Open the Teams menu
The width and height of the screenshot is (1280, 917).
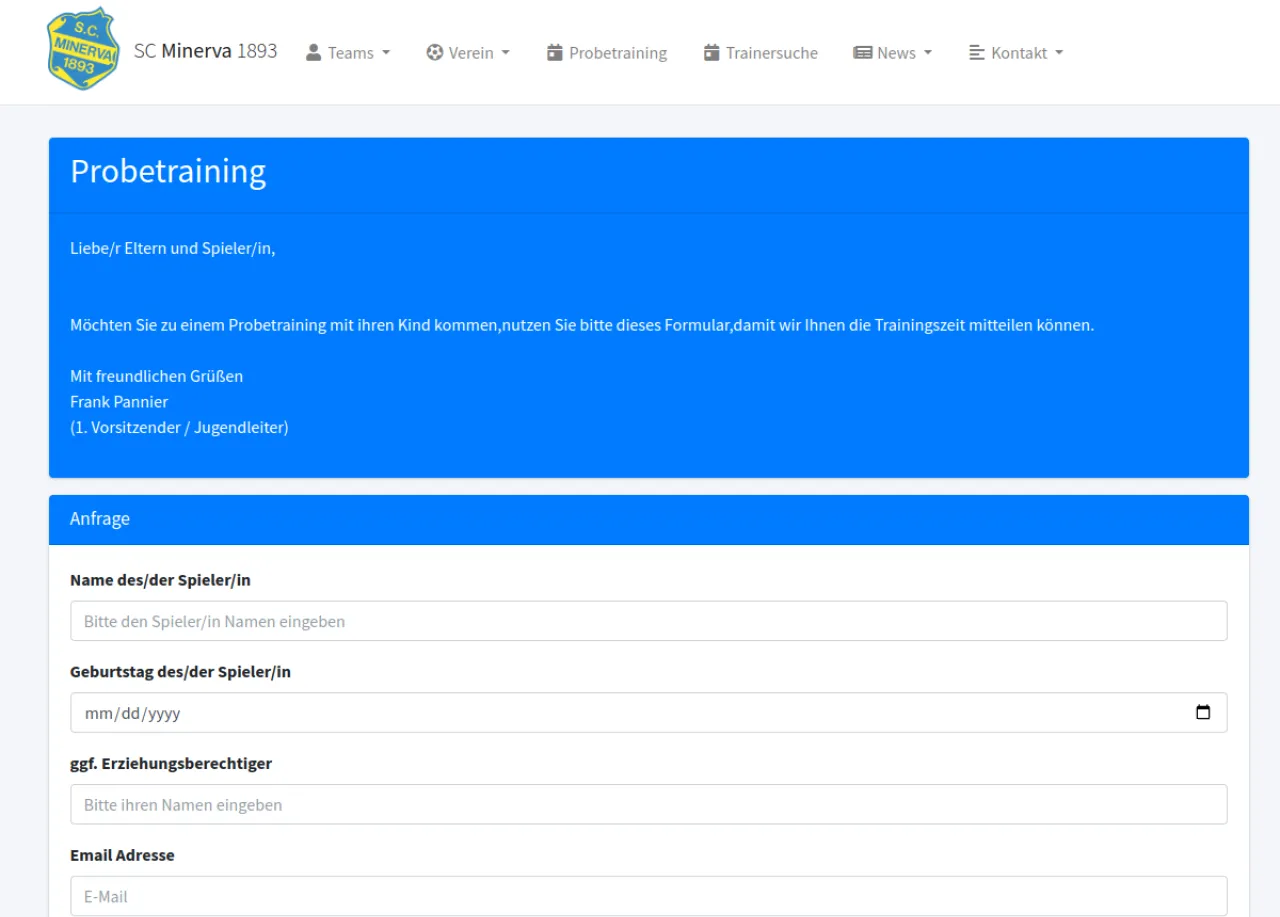pos(348,53)
